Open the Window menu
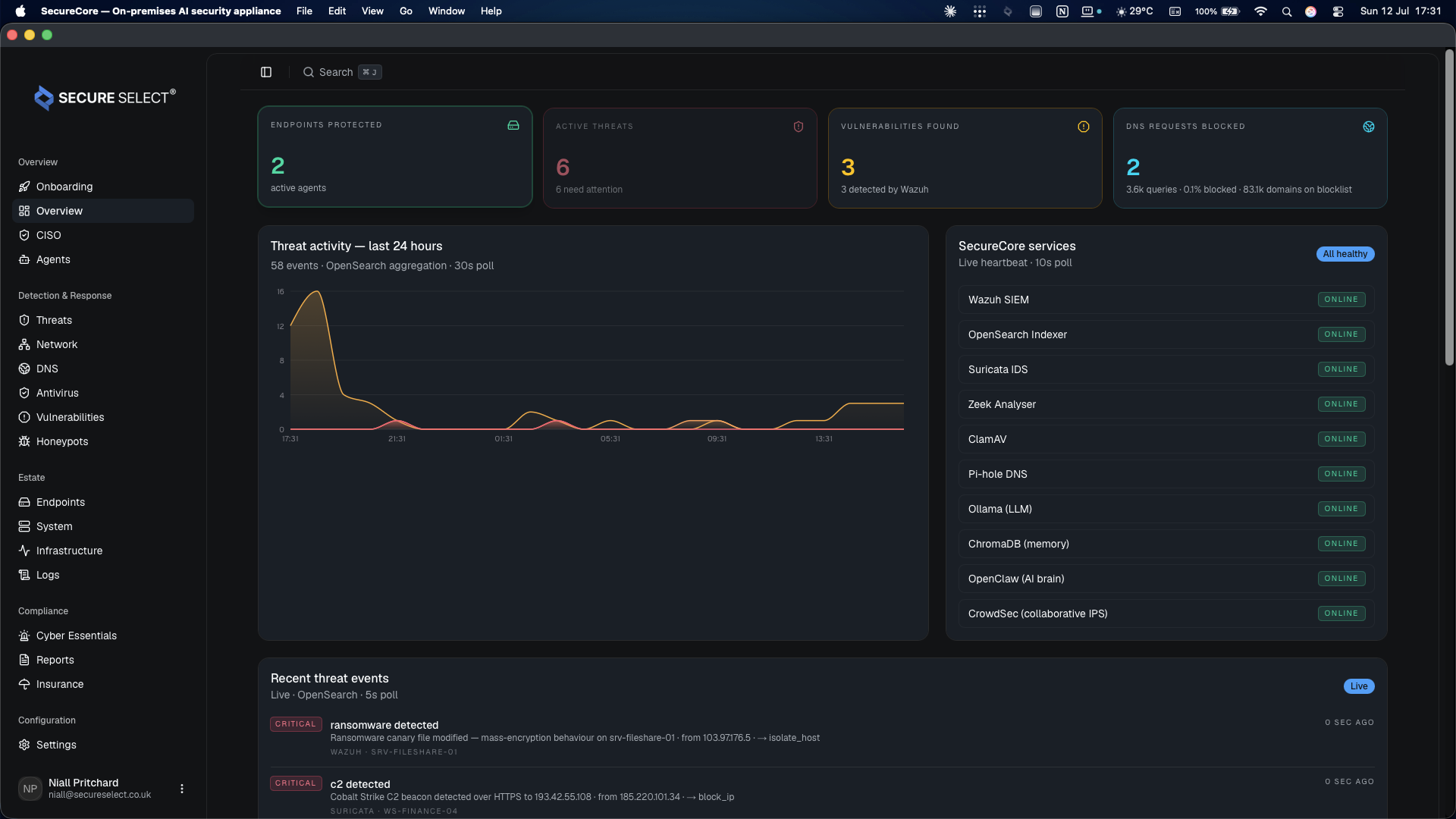This screenshot has width=1456, height=819. [x=447, y=11]
